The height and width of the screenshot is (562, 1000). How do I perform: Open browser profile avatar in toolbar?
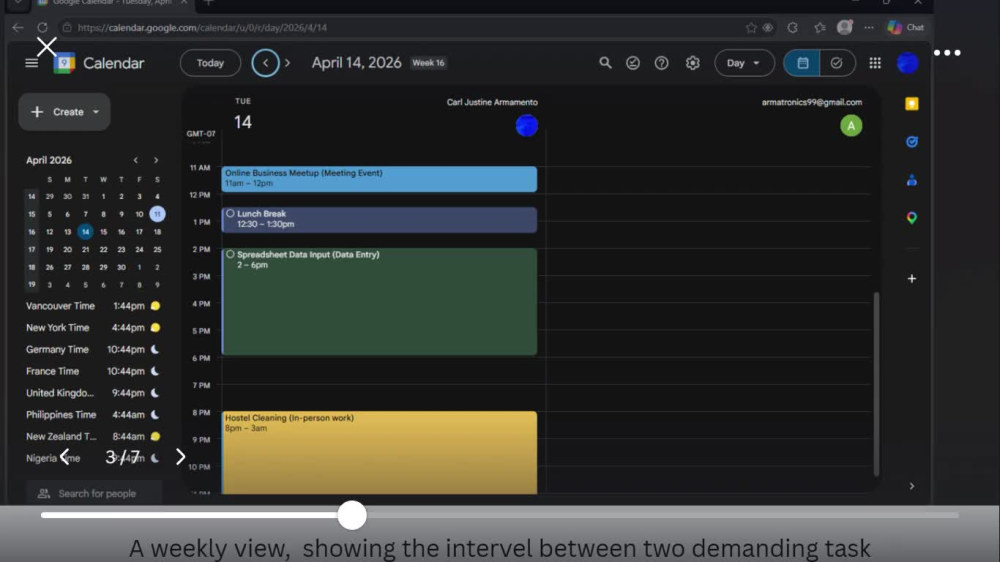coord(845,27)
